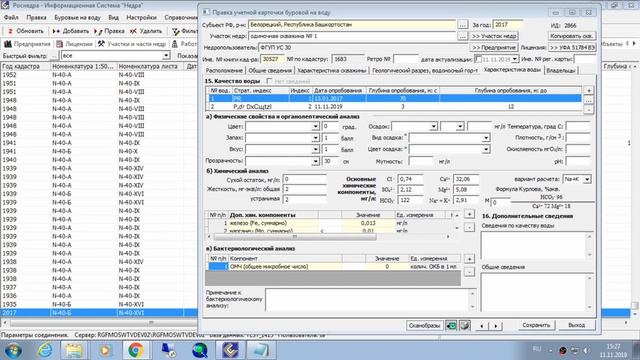
Task: Click the minus button beside water quality table
Action: (x=588, y=109)
